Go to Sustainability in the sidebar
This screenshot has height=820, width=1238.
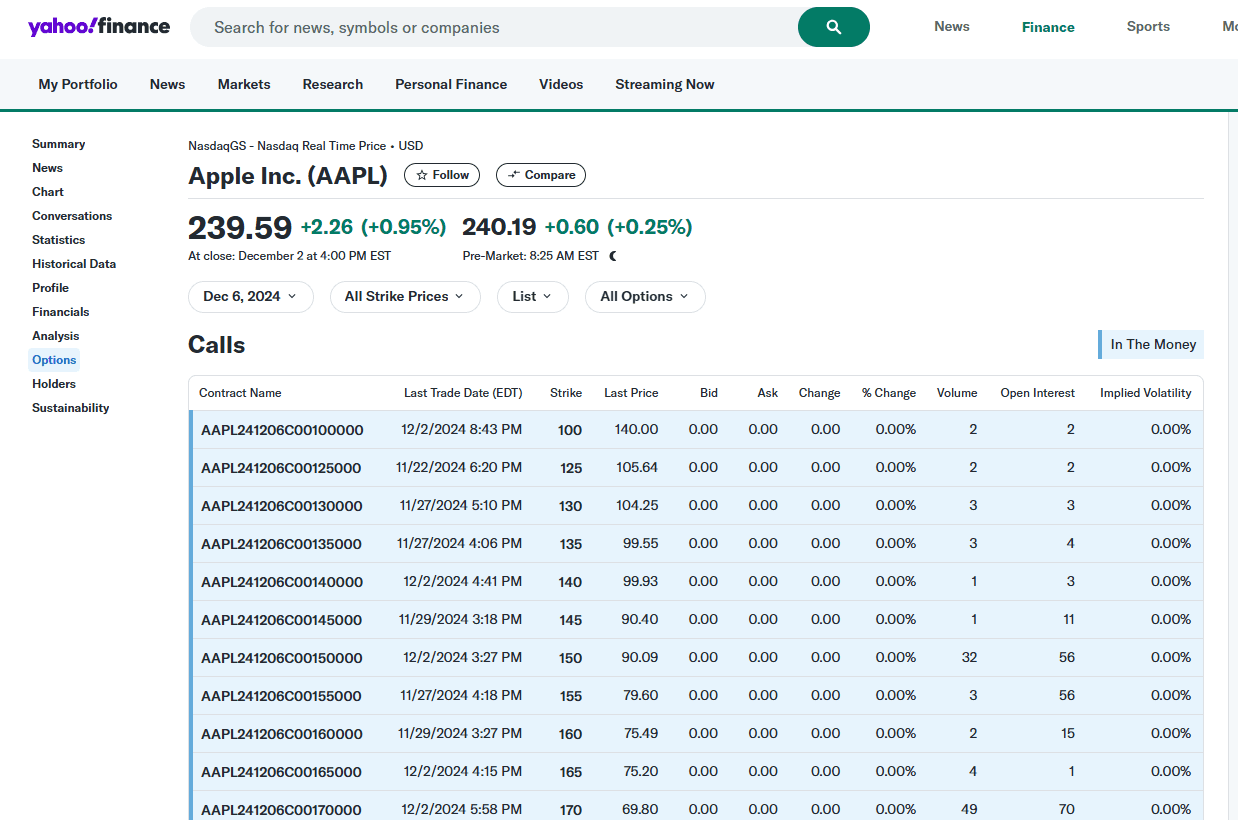pos(71,408)
